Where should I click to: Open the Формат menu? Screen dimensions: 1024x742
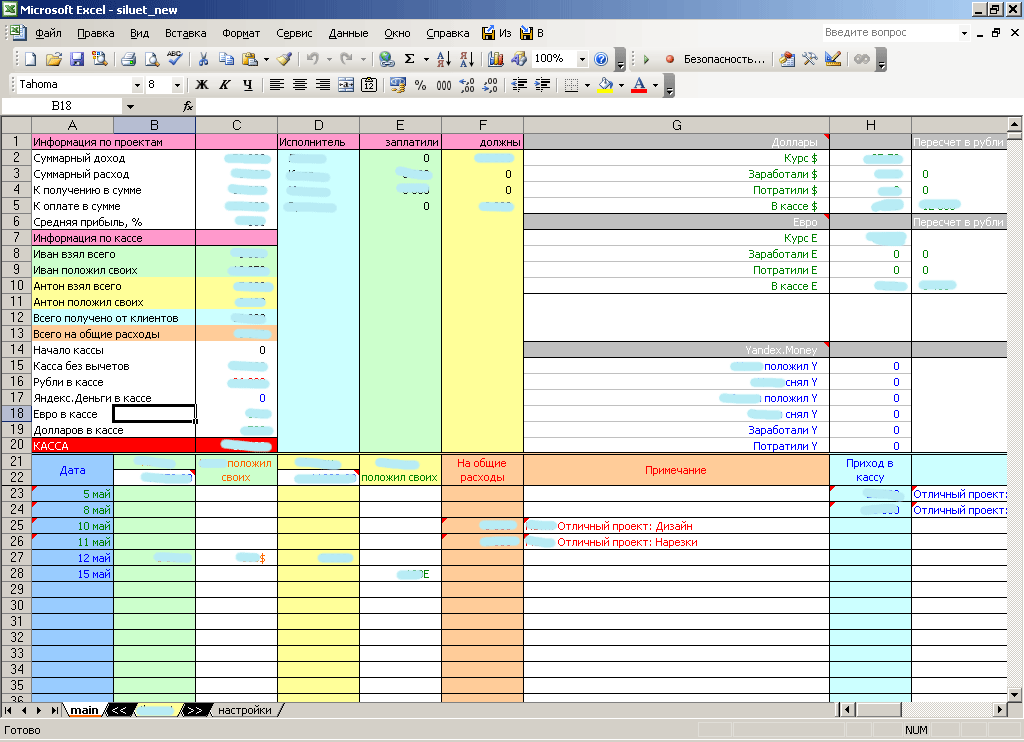241,33
